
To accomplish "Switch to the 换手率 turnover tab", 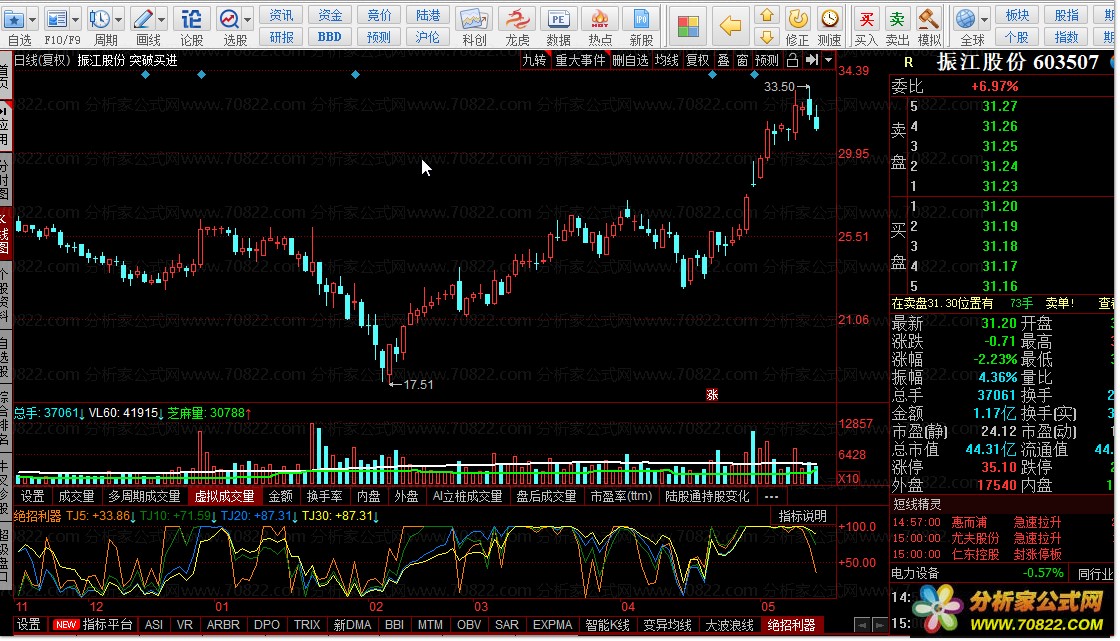I will pyautogui.click(x=324, y=496).
